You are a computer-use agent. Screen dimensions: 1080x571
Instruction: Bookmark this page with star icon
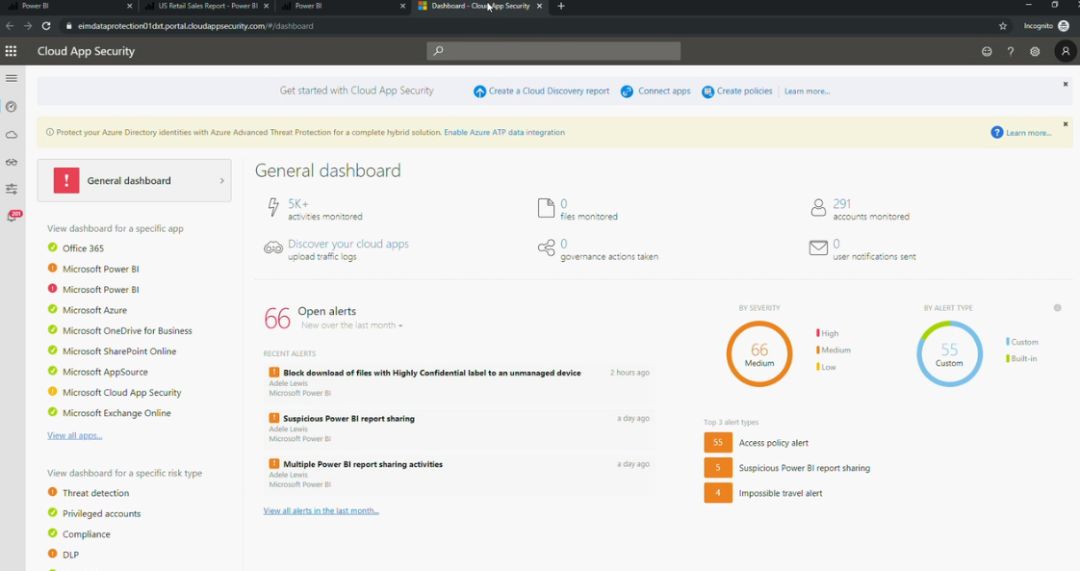click(x=1003, y=26)
